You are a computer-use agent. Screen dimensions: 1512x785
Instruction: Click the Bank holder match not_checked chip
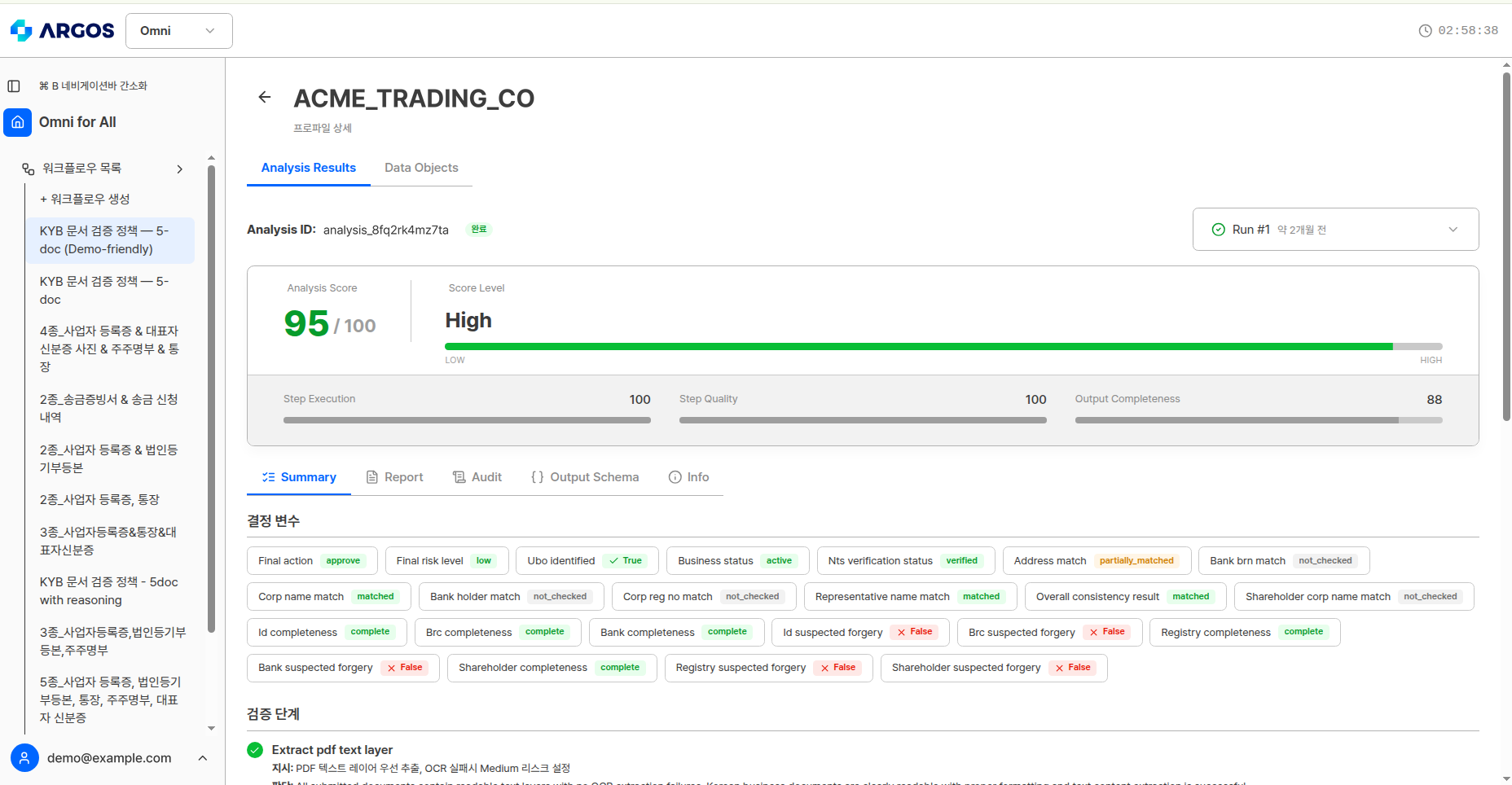click(x=512, y=597)
